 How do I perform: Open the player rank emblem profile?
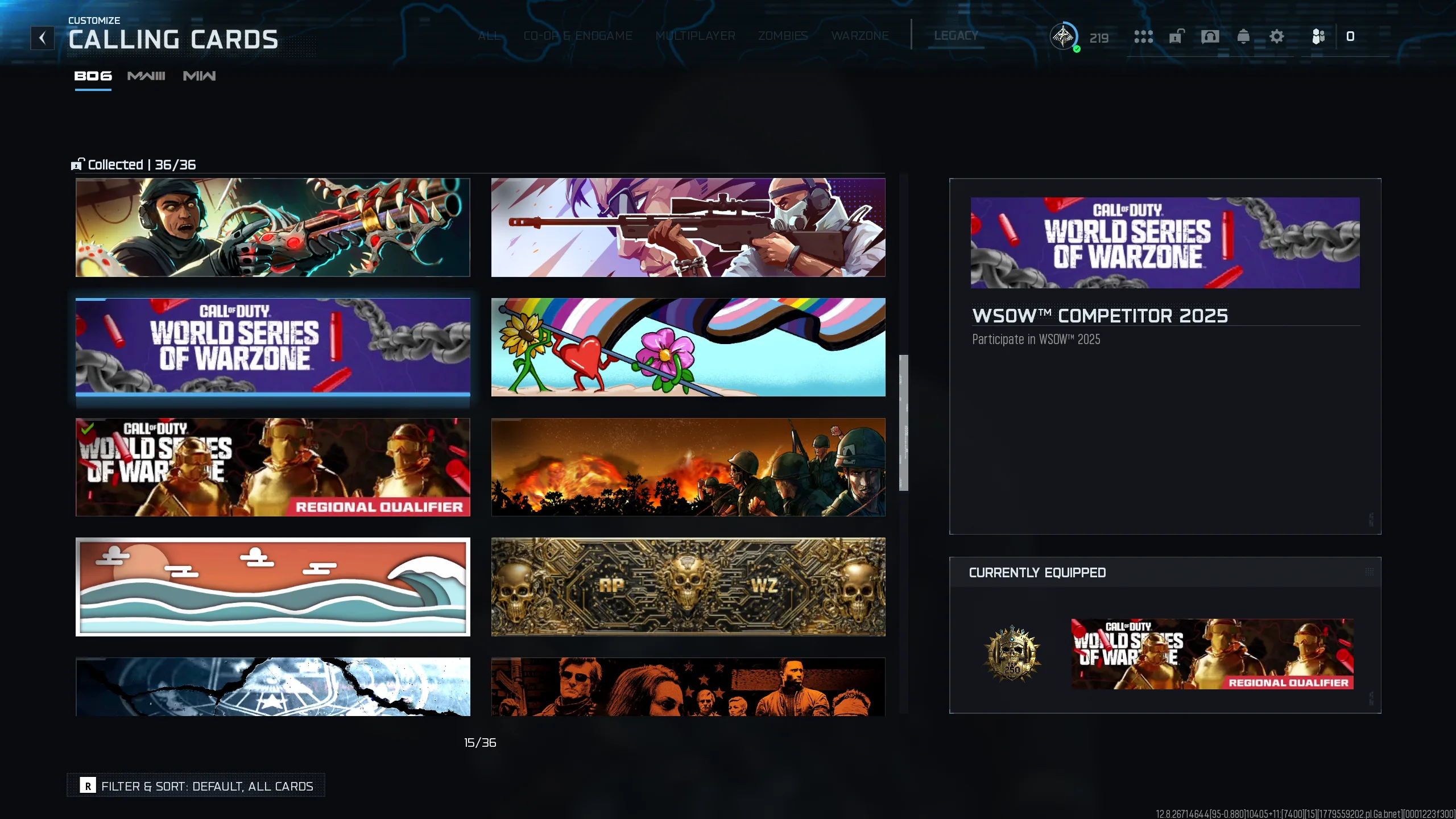(1064, 37)
